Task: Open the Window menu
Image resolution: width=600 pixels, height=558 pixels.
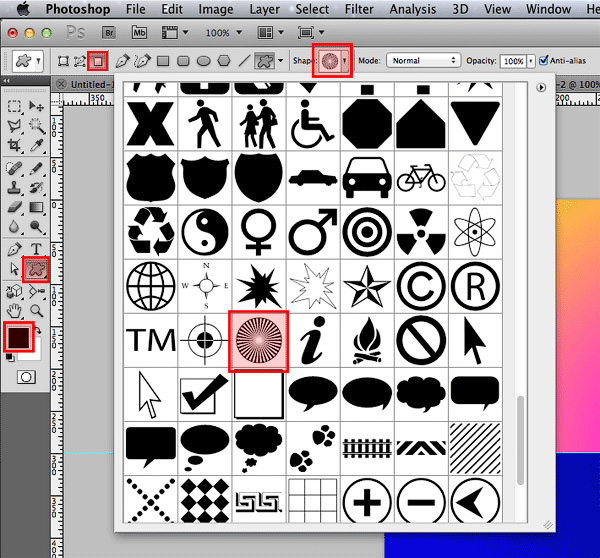Action: [548, 9]
